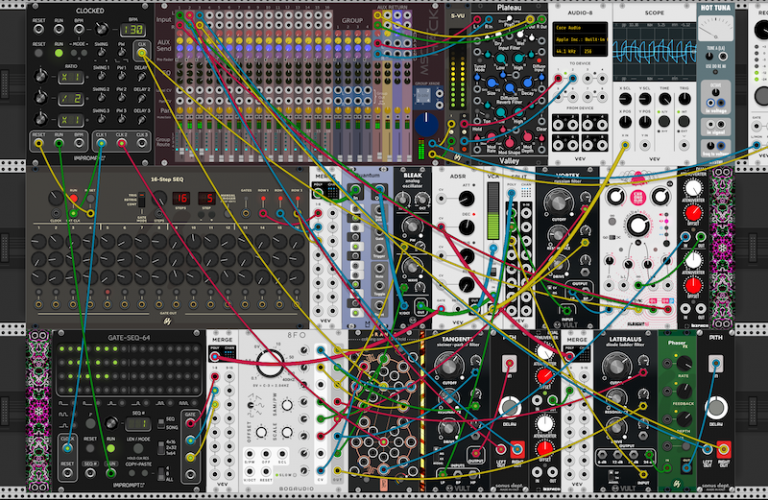This screenshot has height=500, width=768.
Task: Click the RATE knob on Phaser
Action: [684, 363]
